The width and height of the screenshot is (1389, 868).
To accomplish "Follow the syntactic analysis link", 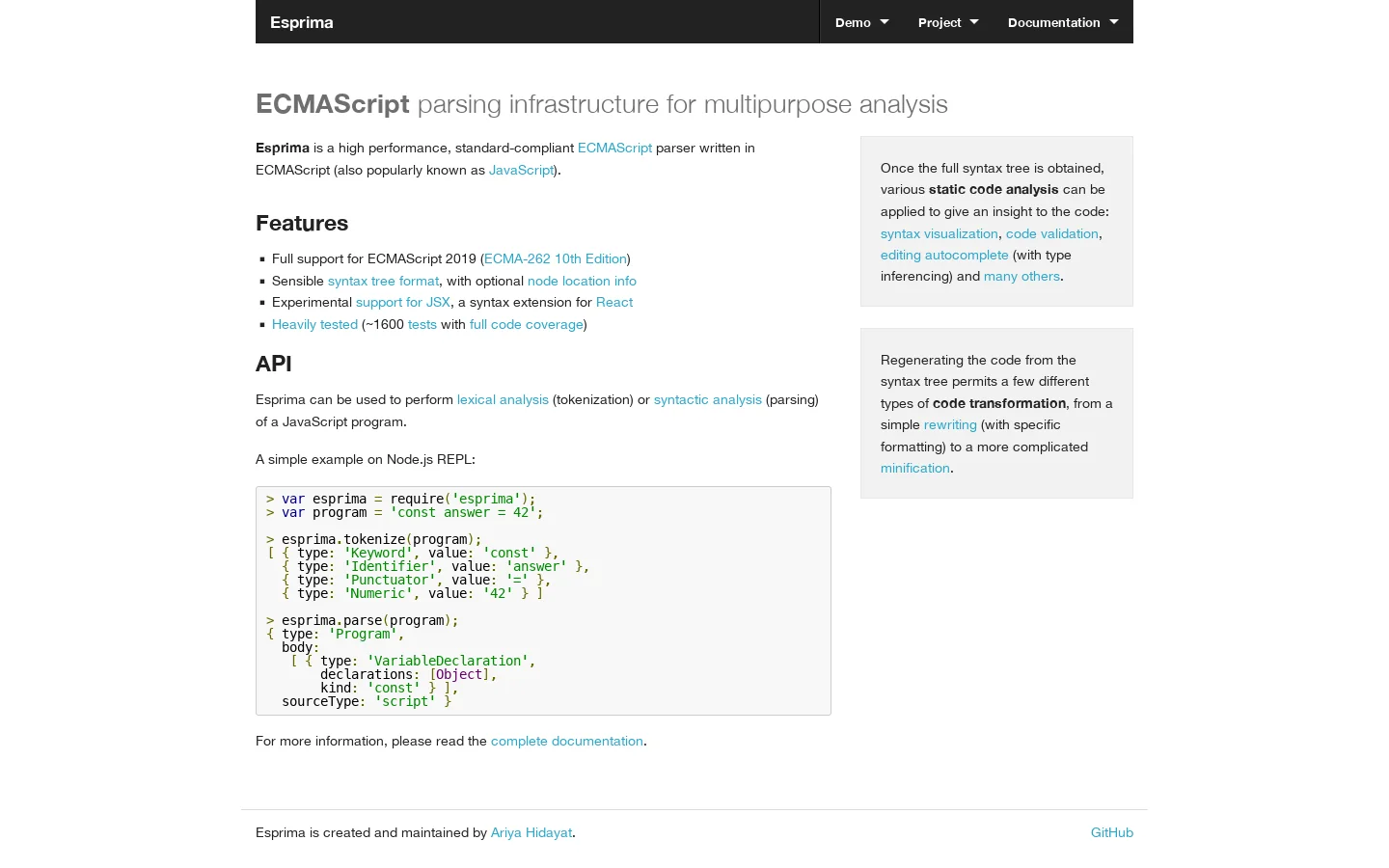I will pos(708,399).
